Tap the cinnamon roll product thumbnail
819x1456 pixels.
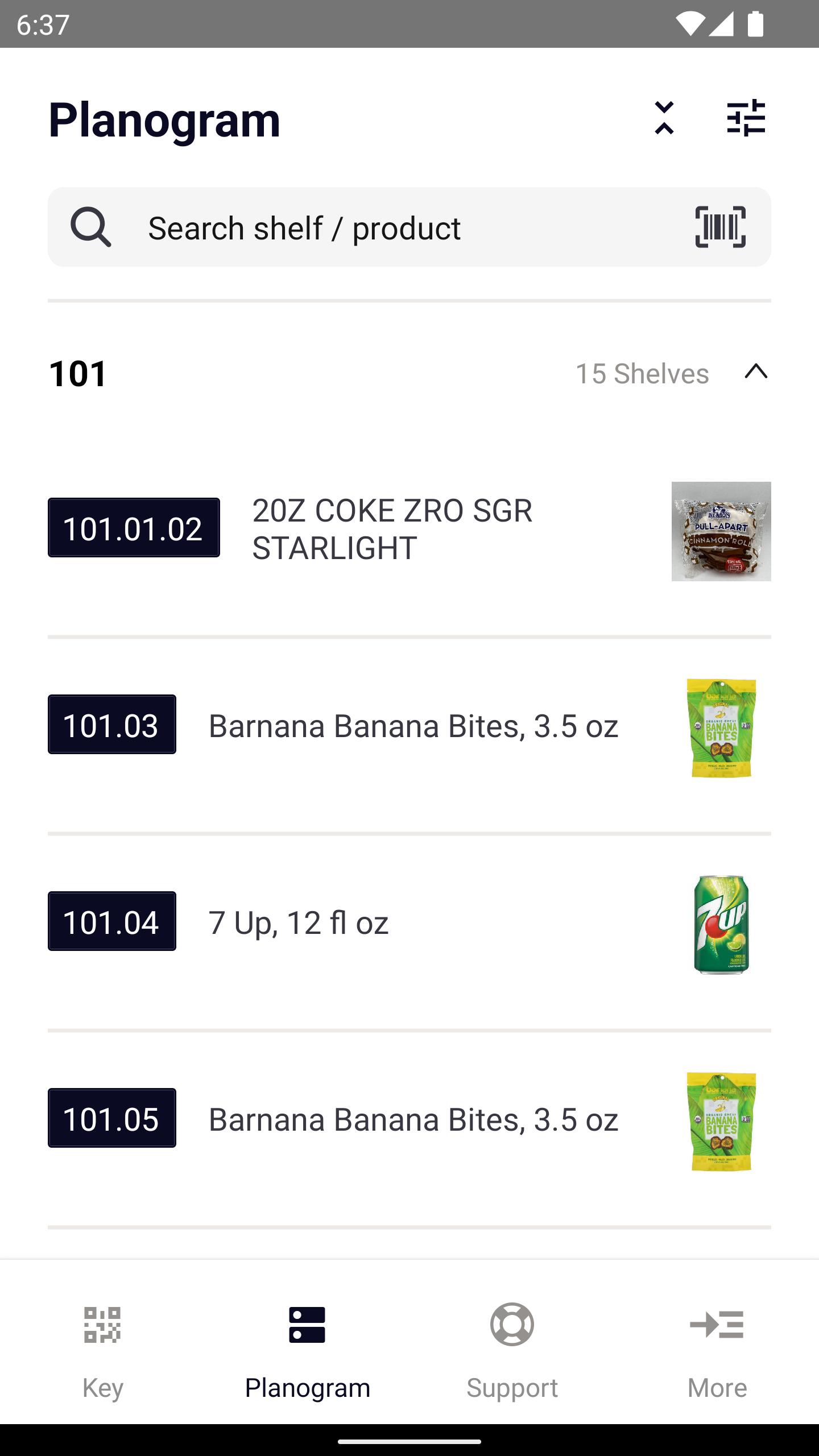click(x=721, y=531)
